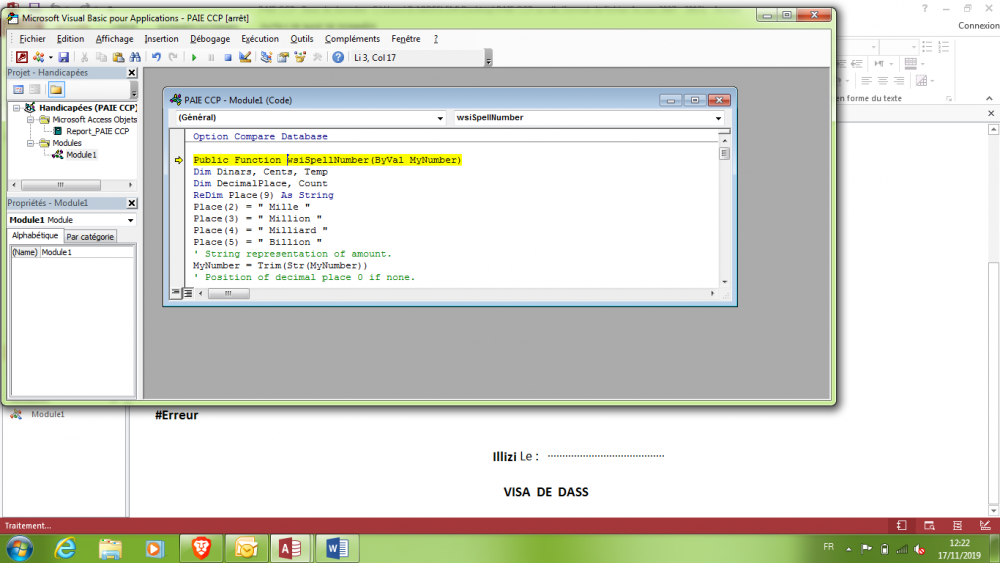This screenshot has width=1000, height=563.
Task: Toggle Design Mode icon in toolbar
Action: [x=245, y=57]
